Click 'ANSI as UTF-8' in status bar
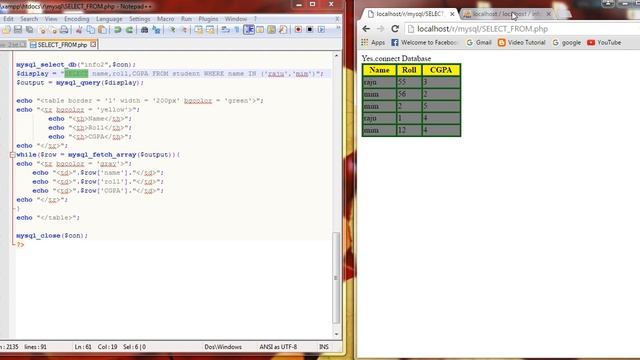The height and width of the screenshot is (360, 640). [278, 347]
